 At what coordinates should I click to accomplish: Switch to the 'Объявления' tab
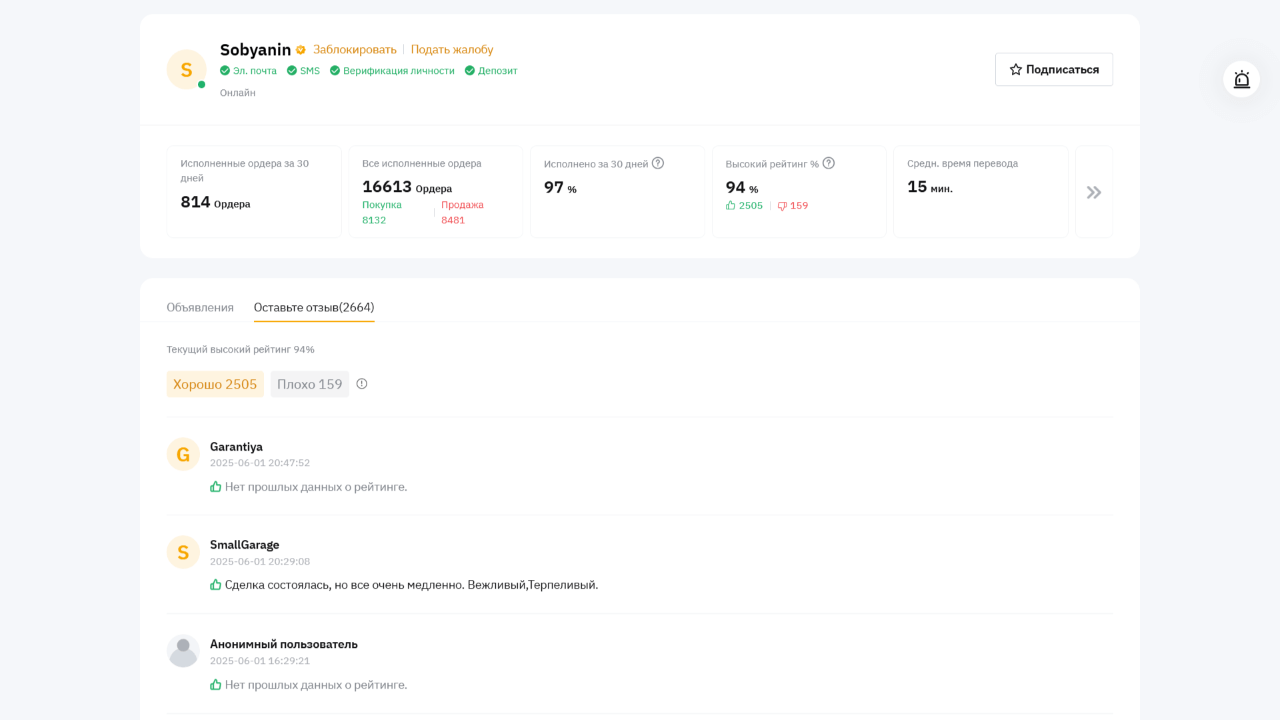[x=200, y=307]
